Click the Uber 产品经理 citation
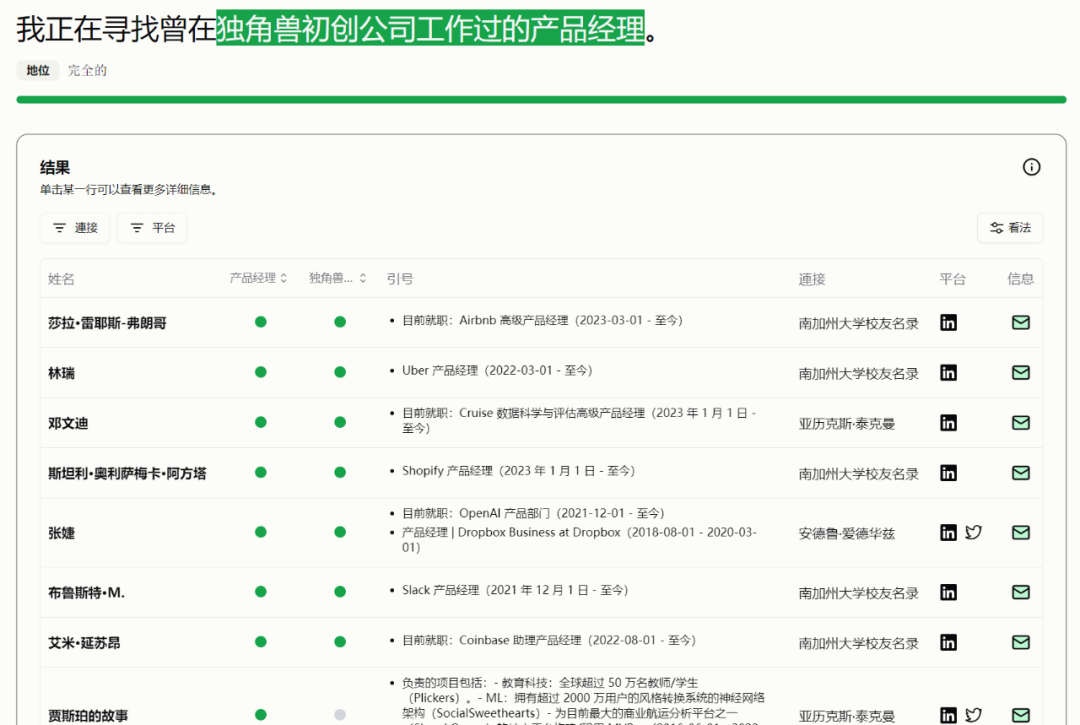Image resolution: width=1080 pixels, height=725 pixels. (x=497, y=370)
